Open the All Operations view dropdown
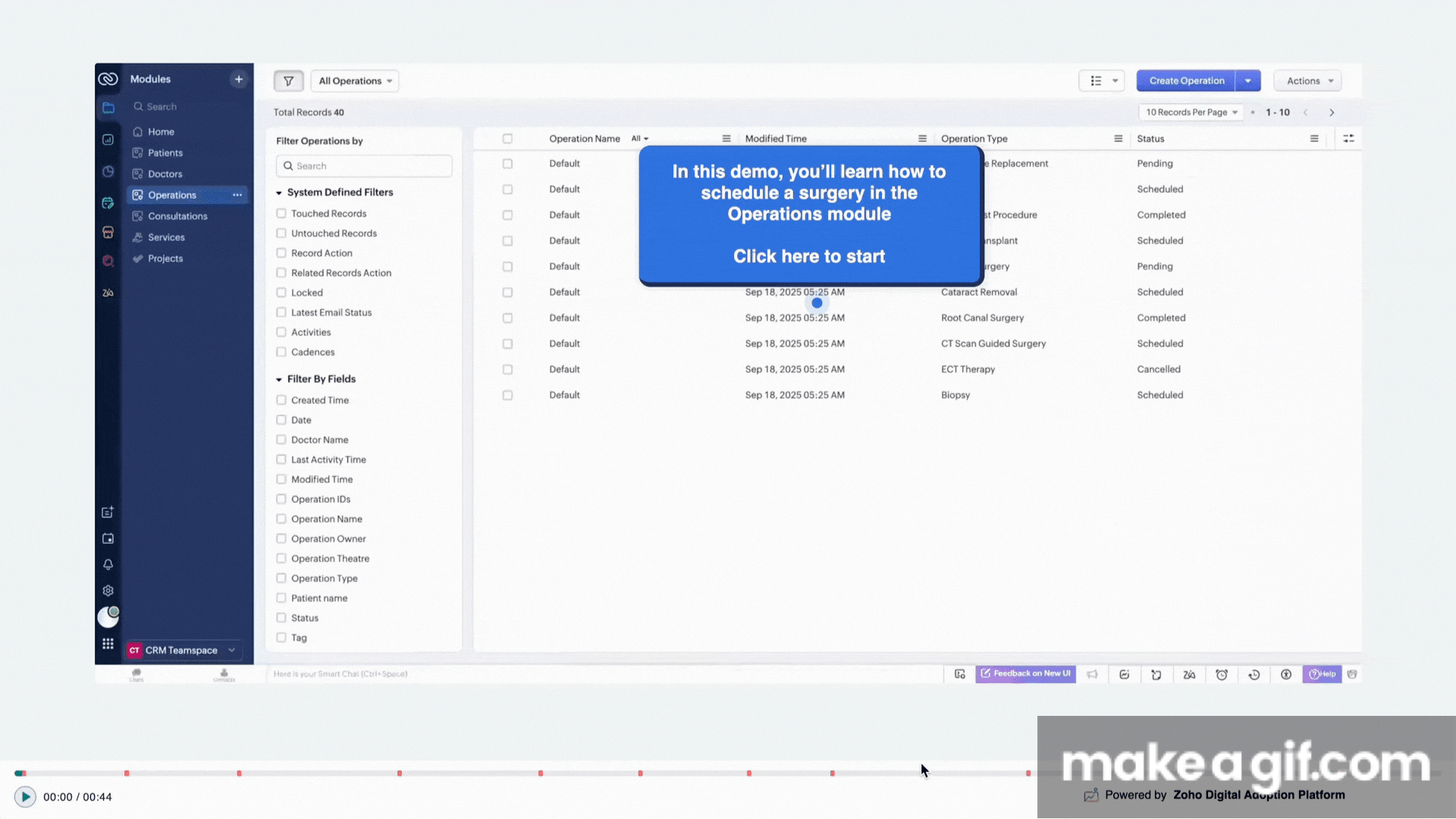Screen dimensions: 1456x819 click(355, 81)
